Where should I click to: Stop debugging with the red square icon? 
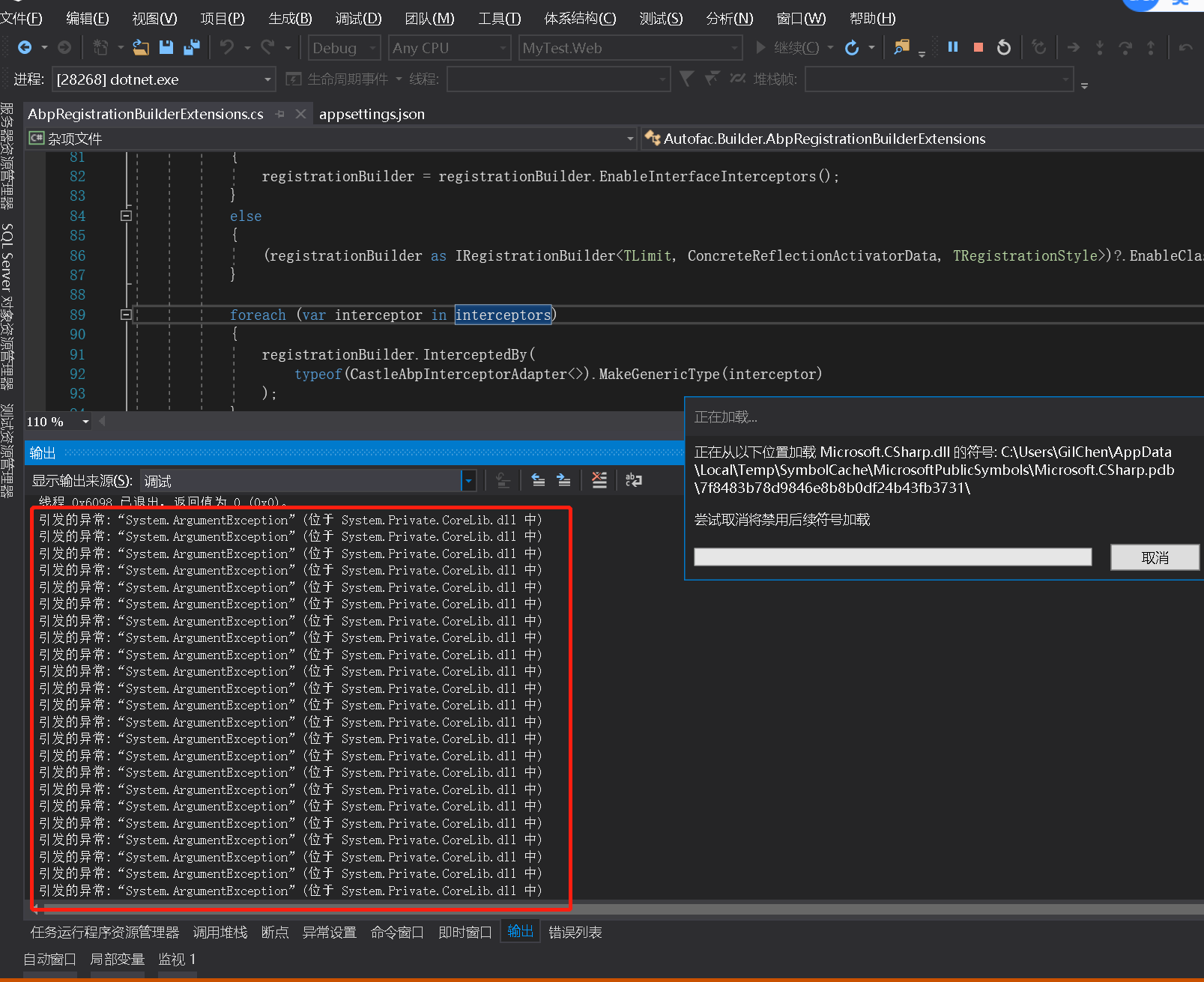[x=978, y=47]
